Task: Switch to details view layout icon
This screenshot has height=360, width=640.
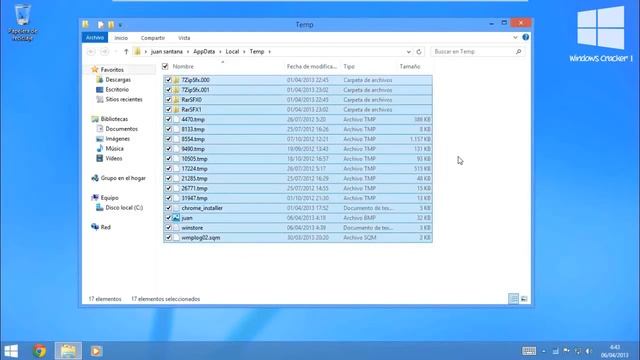Action: (x=513, y=299)
